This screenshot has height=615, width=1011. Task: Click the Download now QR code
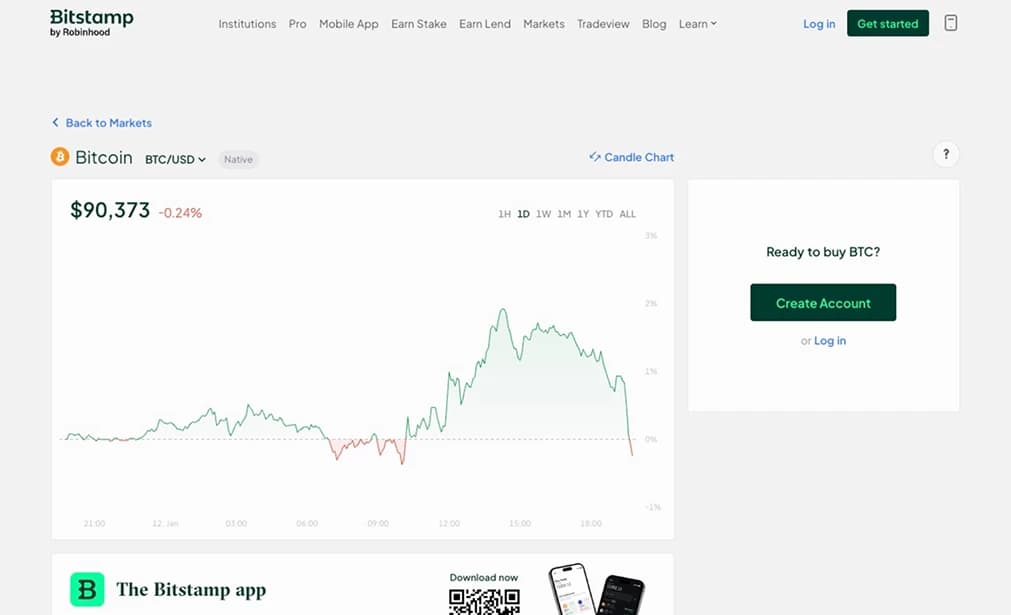pos(484,601)
